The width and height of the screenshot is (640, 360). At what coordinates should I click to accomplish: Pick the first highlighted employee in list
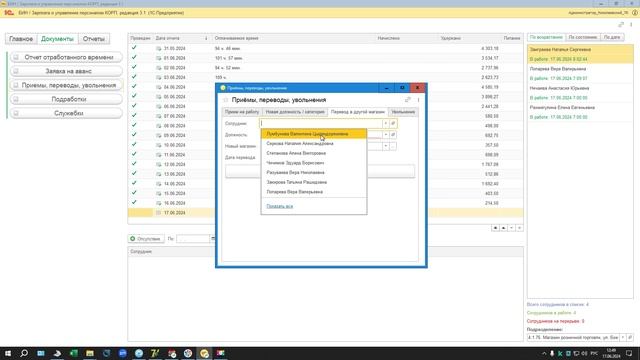pos(313,134)
